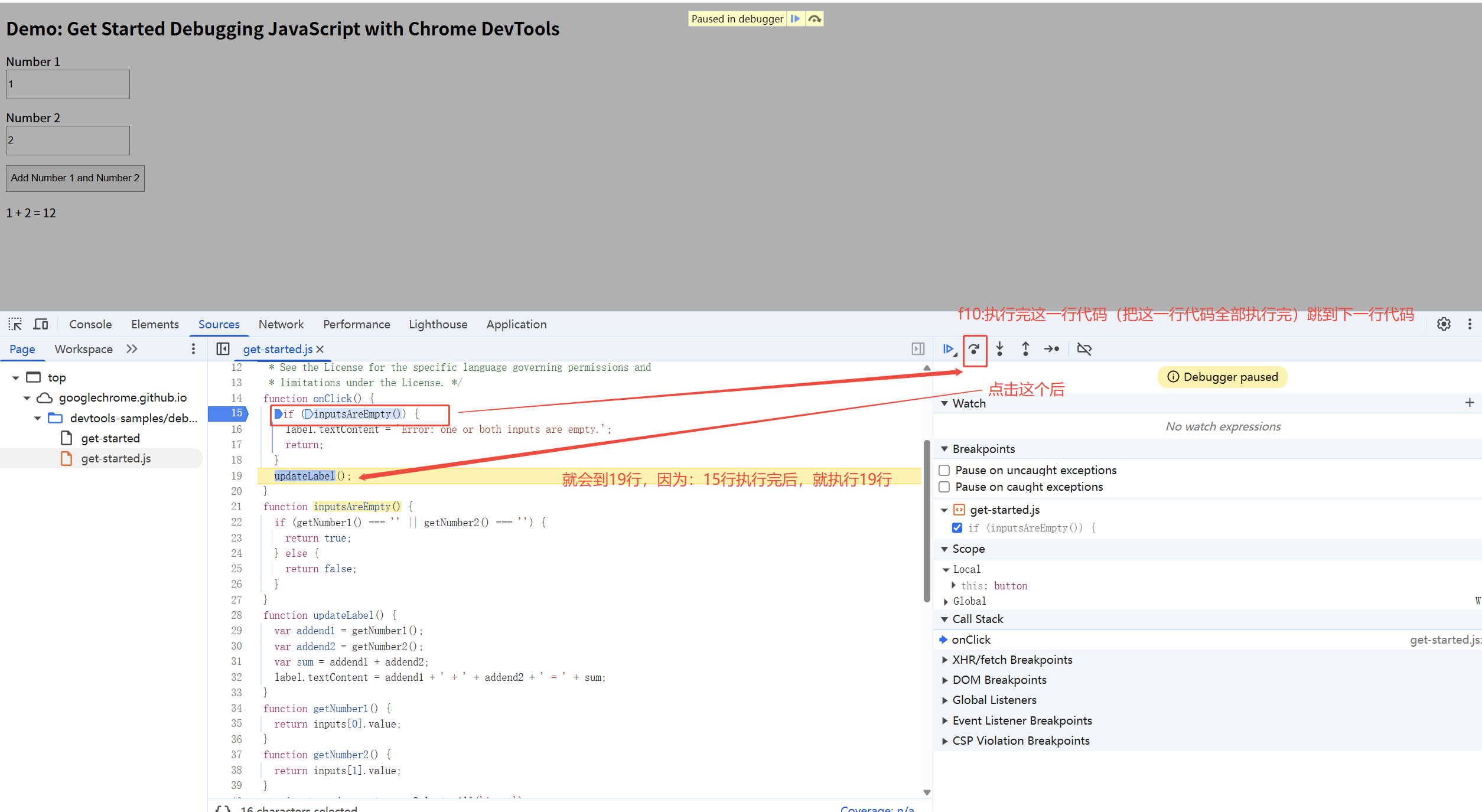Open DevTools settings gear

(1444, 324)
